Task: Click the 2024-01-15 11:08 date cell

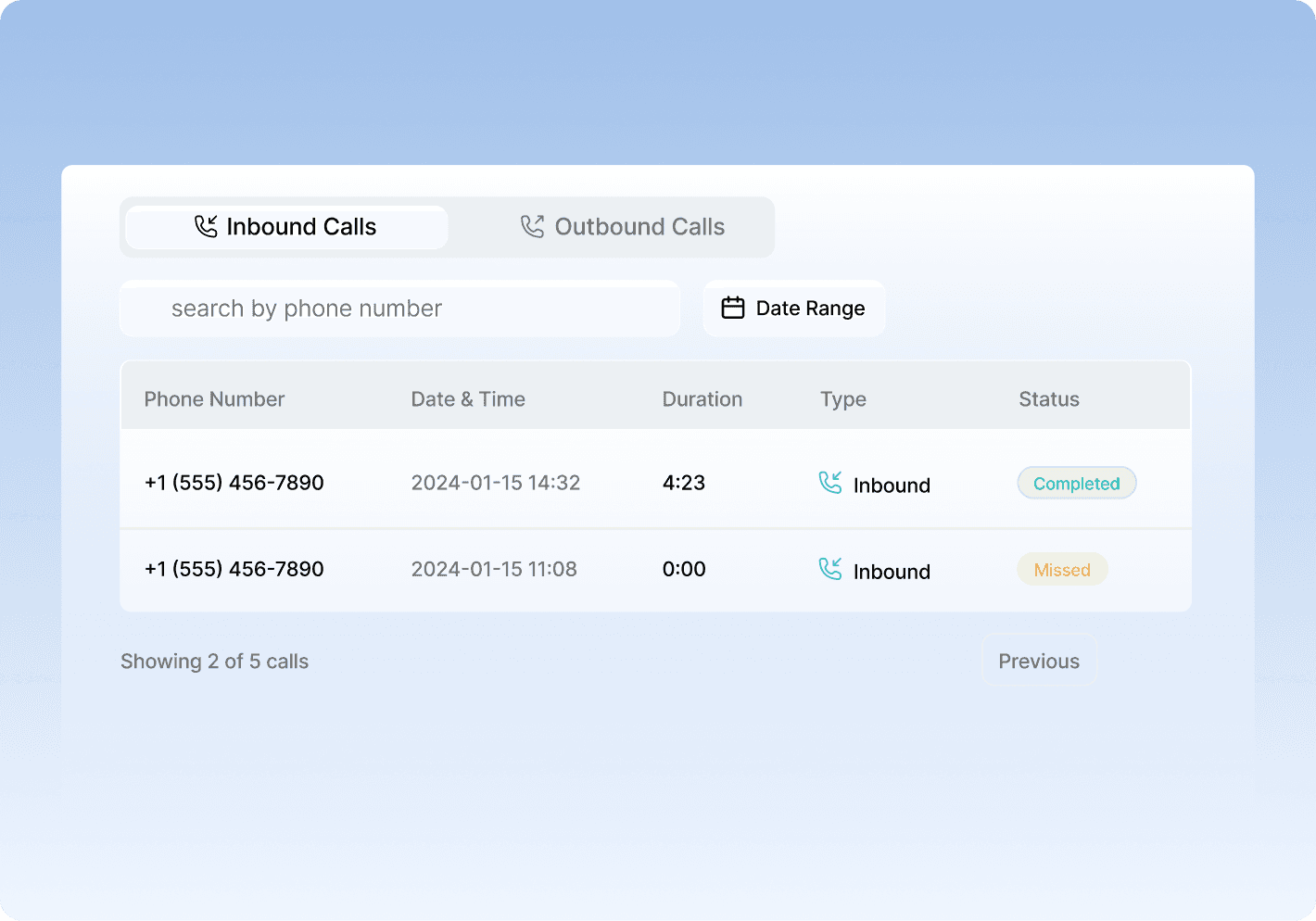Action: click(x=494, y=569)
